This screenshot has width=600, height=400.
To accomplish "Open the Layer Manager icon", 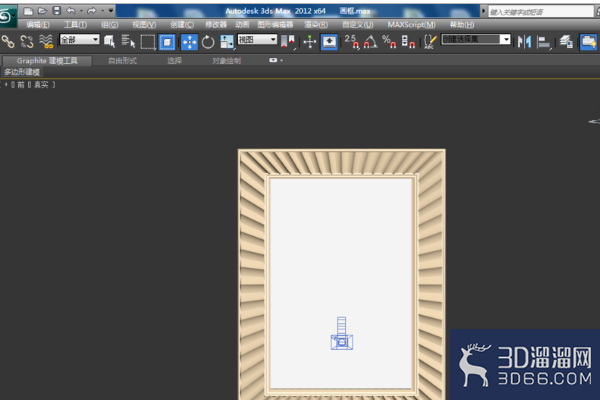I will (x=566, y=41).
